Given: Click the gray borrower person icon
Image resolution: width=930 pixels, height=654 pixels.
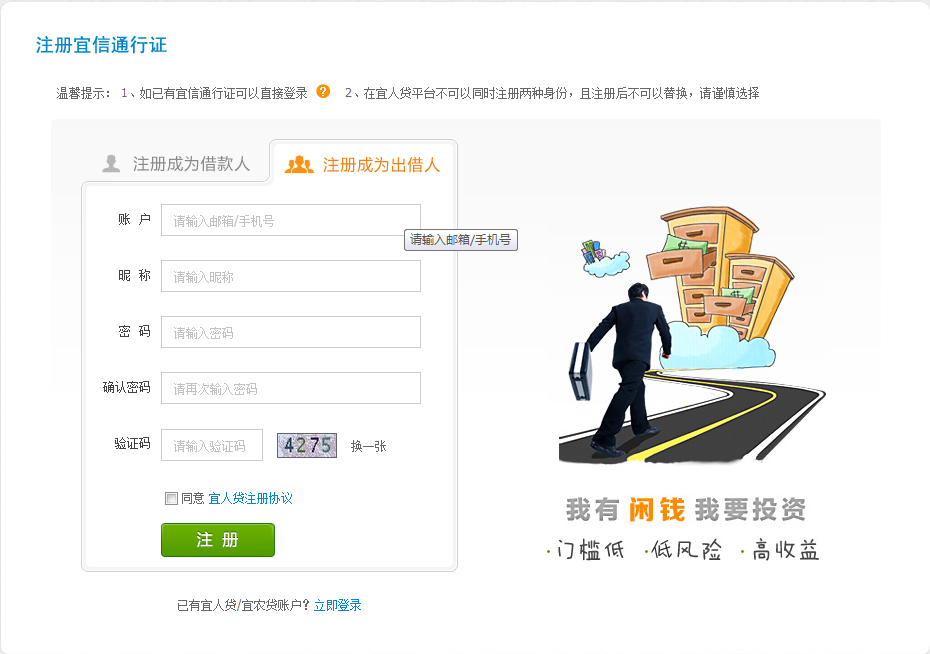Looking at the screenshot, I should pos(111,163).
